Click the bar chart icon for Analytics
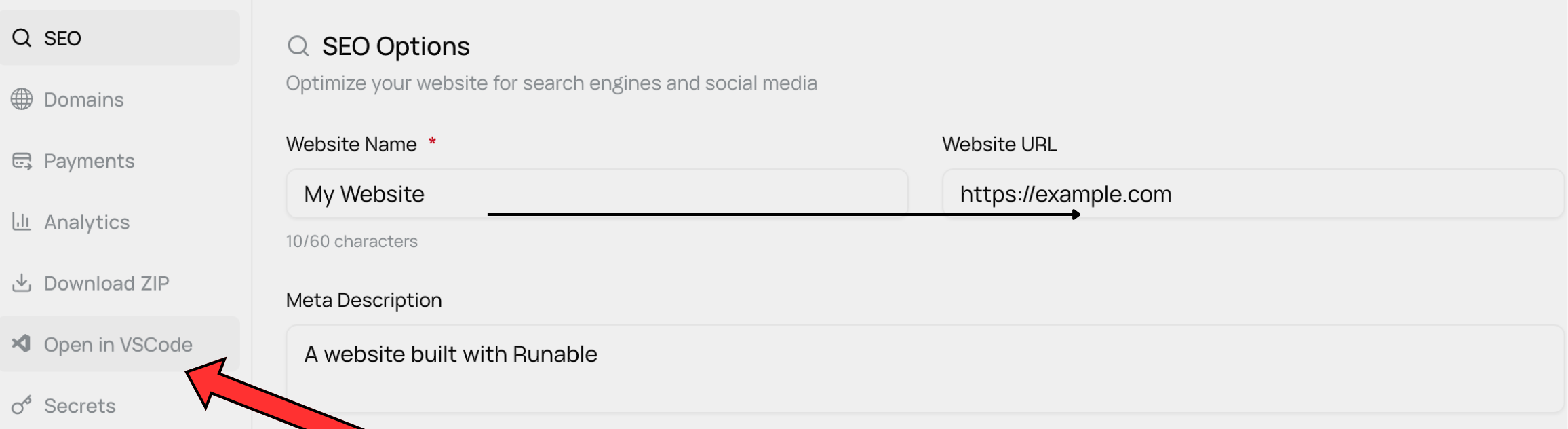1568x429 pixels. (x=22, y=222)
